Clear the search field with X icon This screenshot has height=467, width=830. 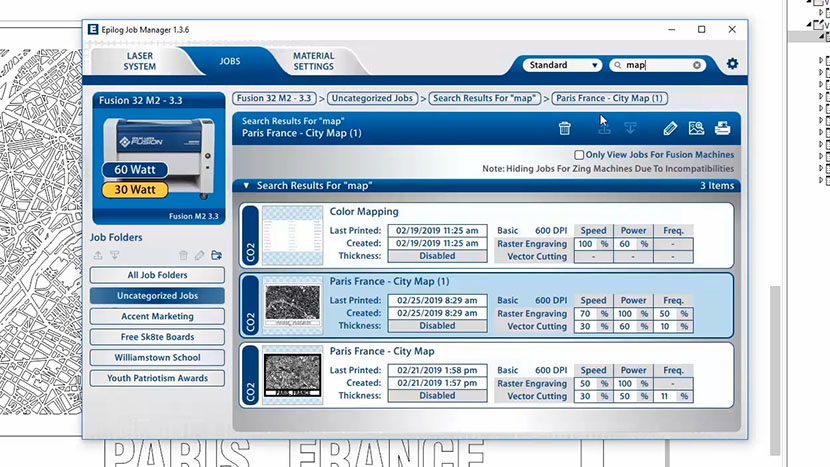coord(697,65)
